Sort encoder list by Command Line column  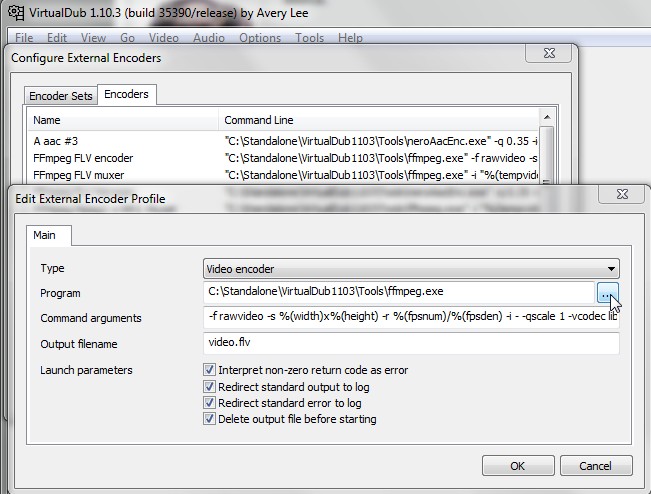pos(379,120)
